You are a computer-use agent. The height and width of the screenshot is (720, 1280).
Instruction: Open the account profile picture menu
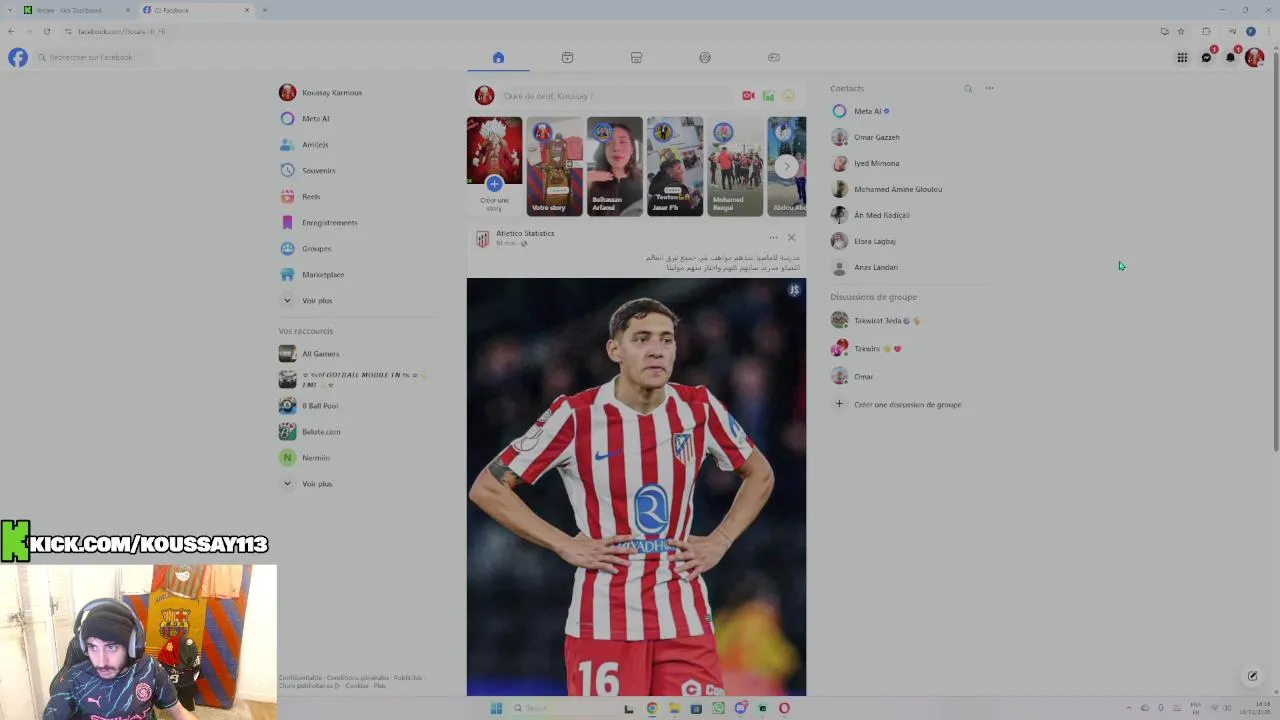coord(1254,57)
